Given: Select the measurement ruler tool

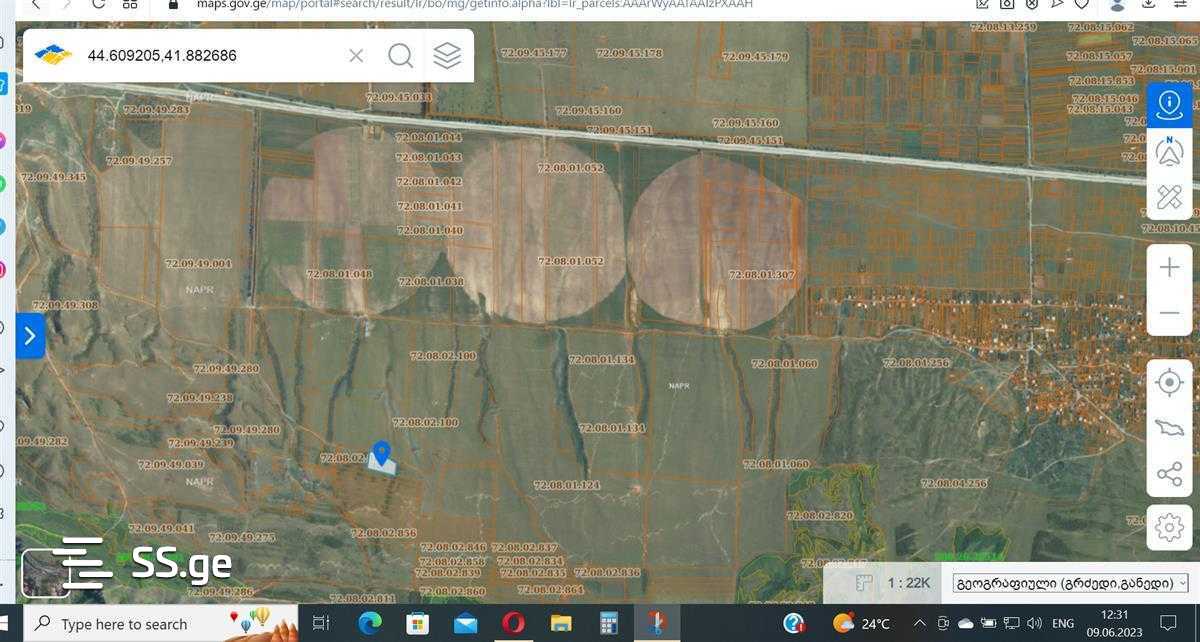Looking at the screenshot, I should 1169,197.
